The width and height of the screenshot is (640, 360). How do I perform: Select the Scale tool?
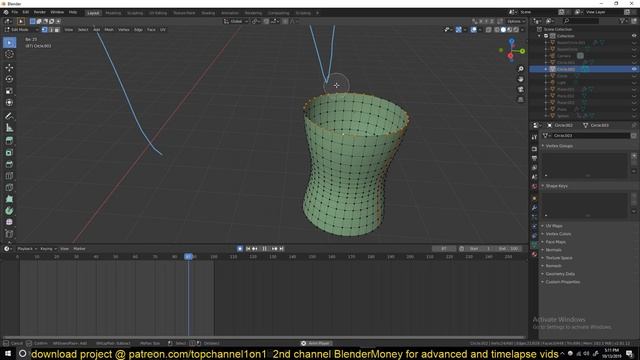(x=9, y=91)
